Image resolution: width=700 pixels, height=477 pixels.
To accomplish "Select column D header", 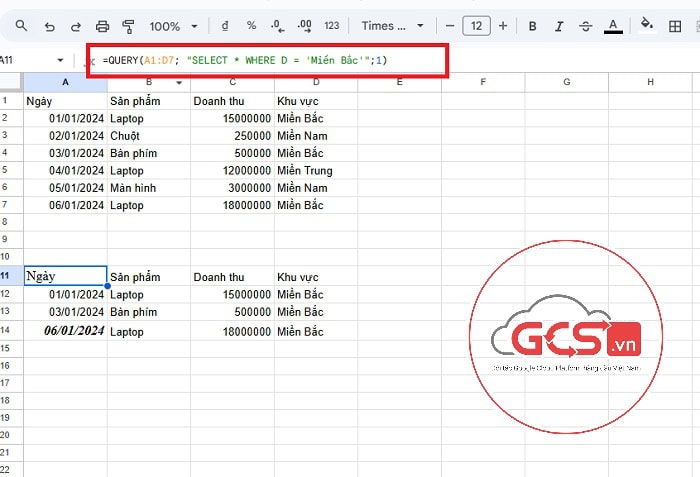I will 316,82.
